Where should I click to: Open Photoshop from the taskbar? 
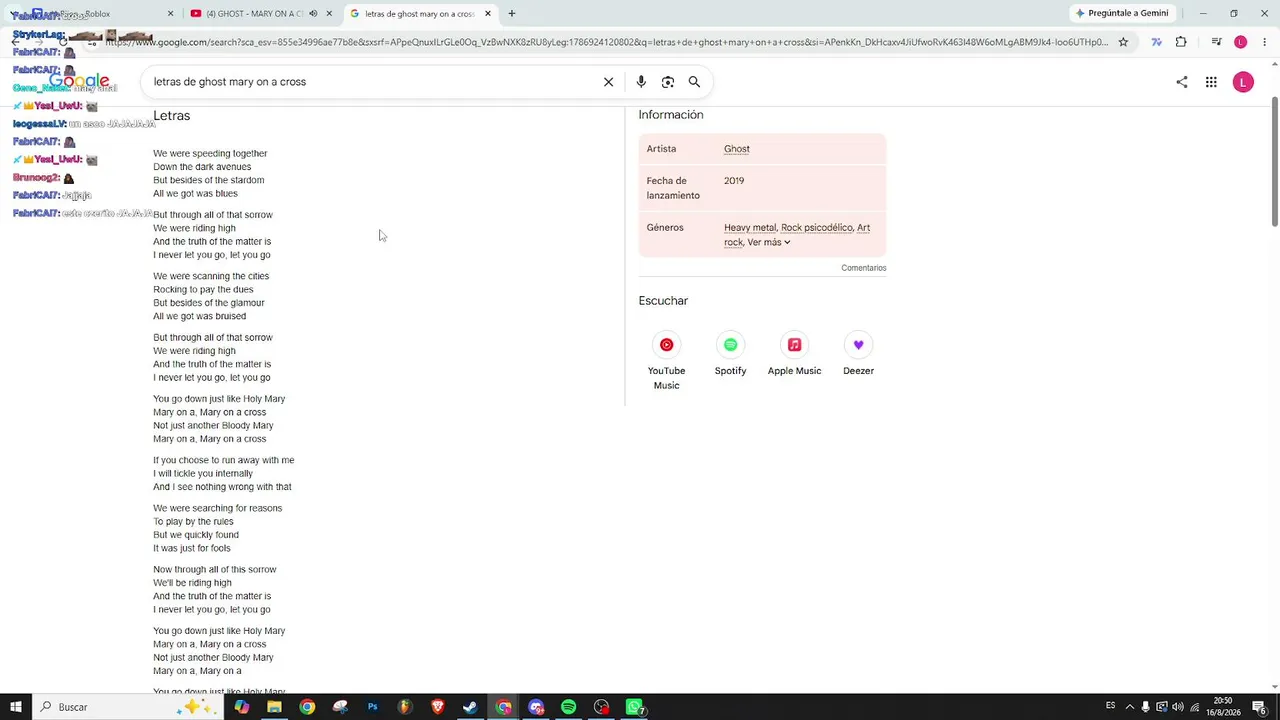[372, 707]
